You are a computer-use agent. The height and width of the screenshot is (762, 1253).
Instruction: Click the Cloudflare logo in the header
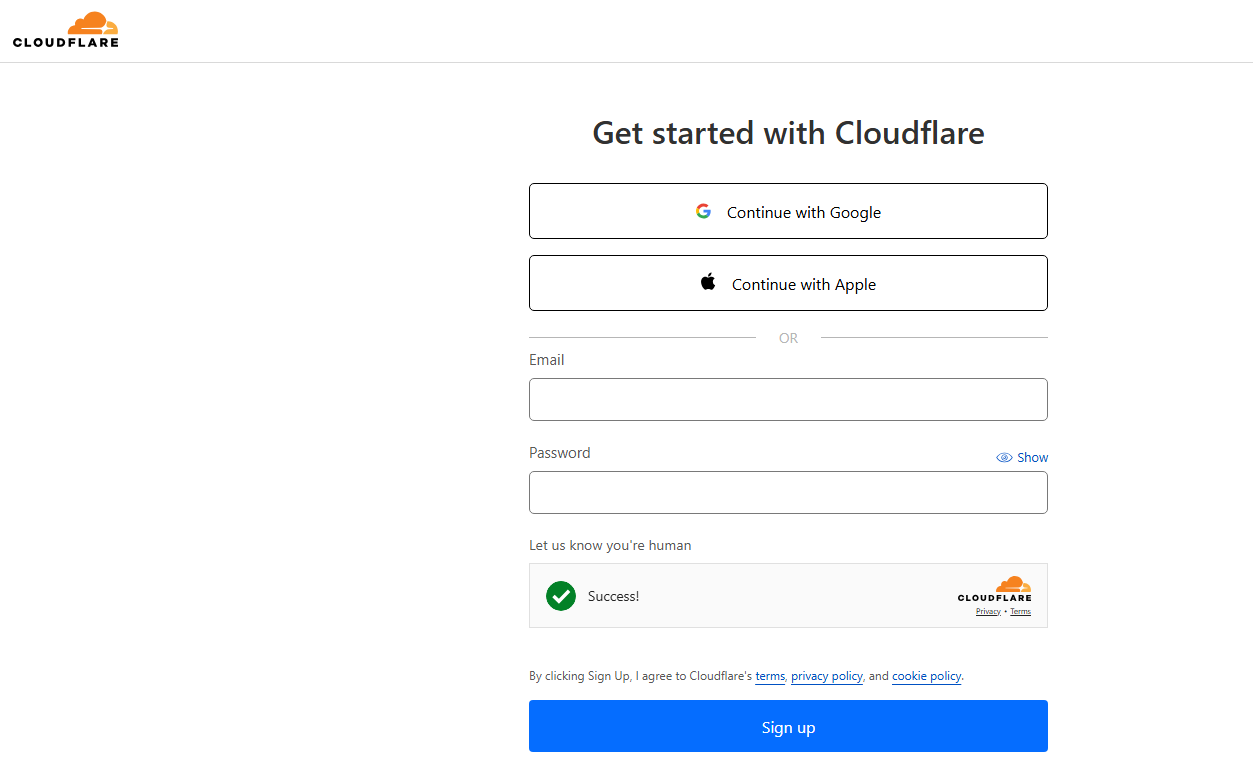coord(66,30)
